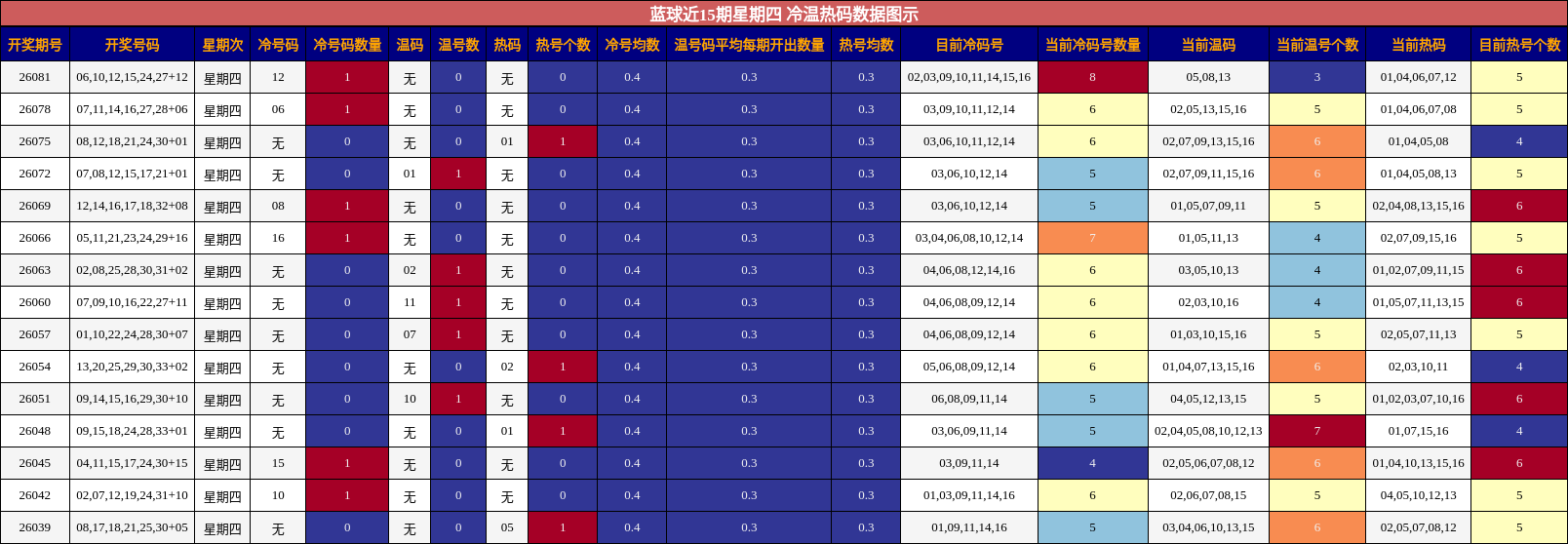Viewport: 1568px width, 544px height.
Task: Click period number 26060
Action: [x=35, y=302]
